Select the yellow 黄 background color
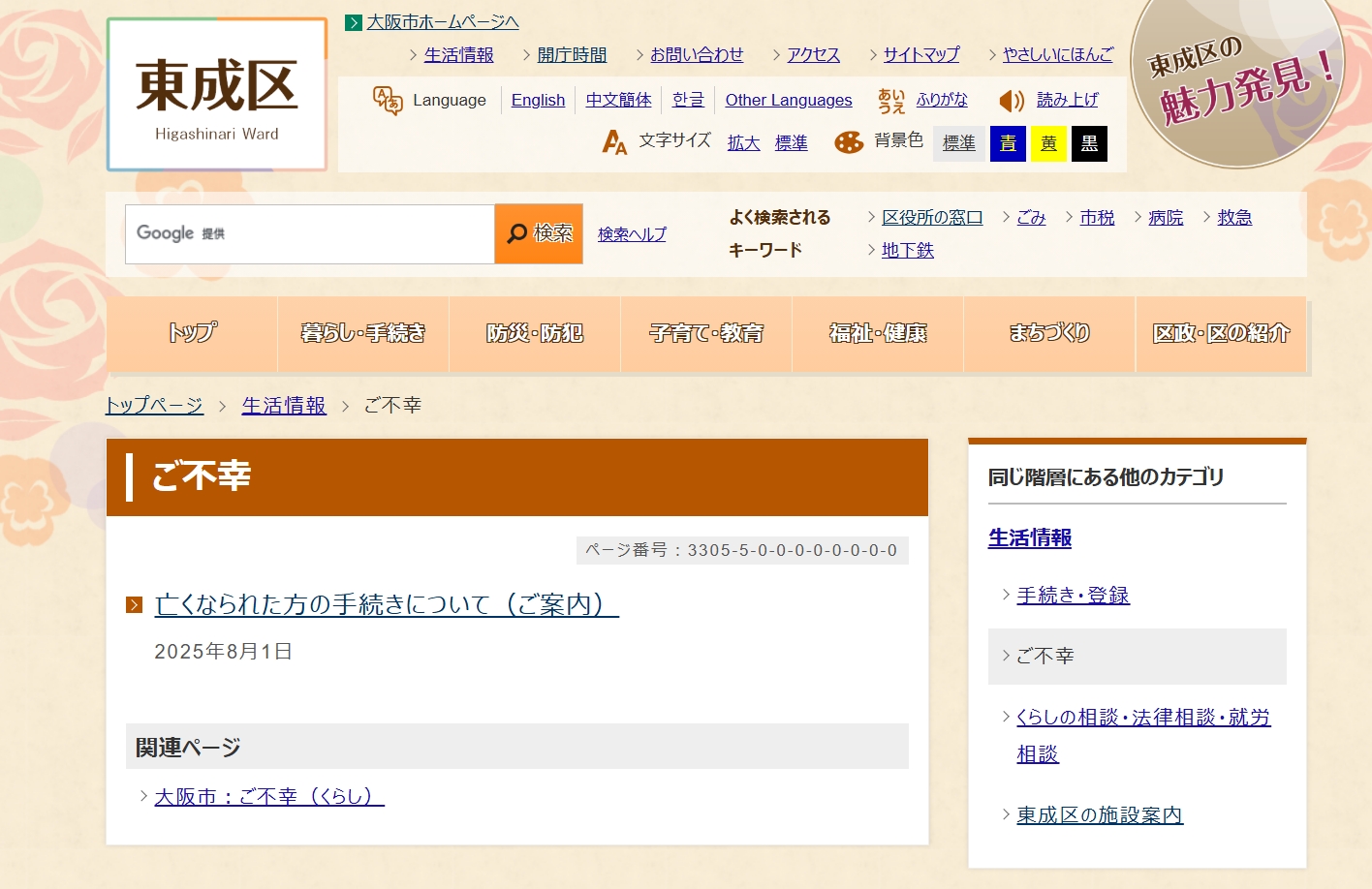This screenshot has height=889, width=1372. click(1048, 143)
